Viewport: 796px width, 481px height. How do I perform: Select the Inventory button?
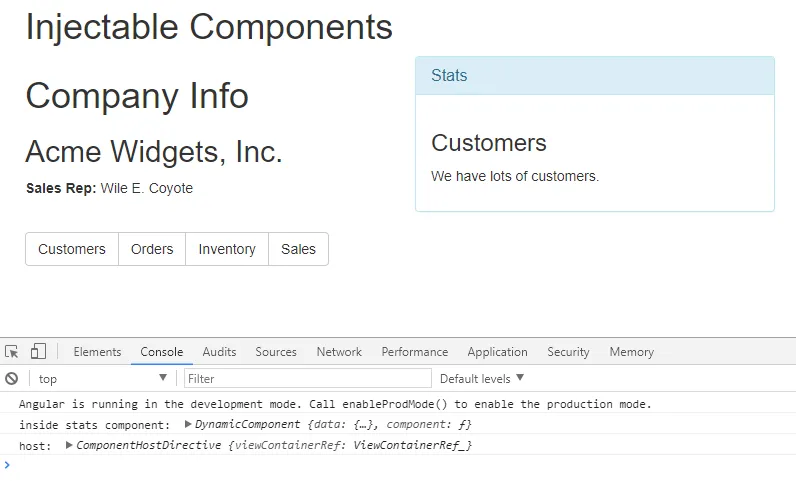[x=227, y=249]
